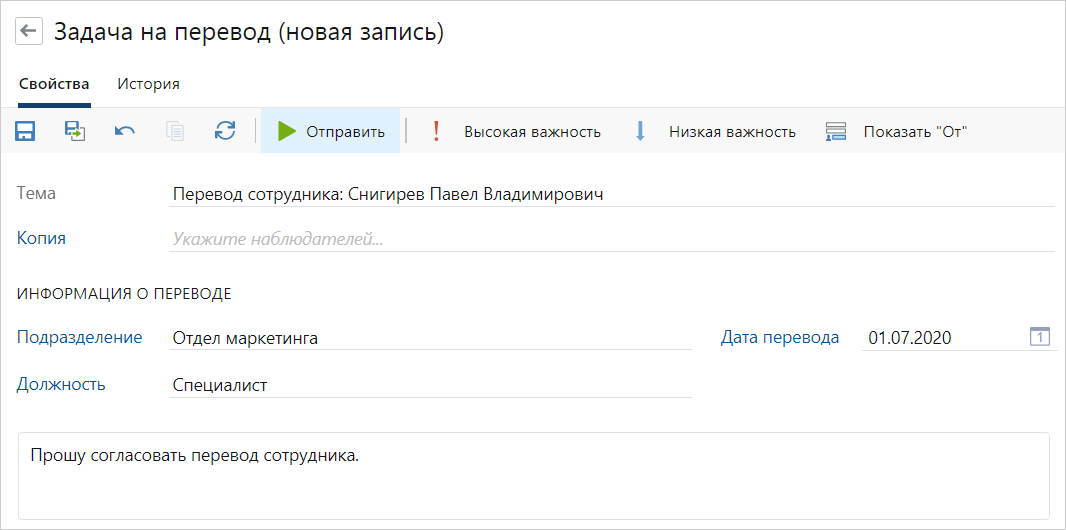Switch to the Свойства tab
Screen dimensions: 1066x530
click(x=54, y=84)
